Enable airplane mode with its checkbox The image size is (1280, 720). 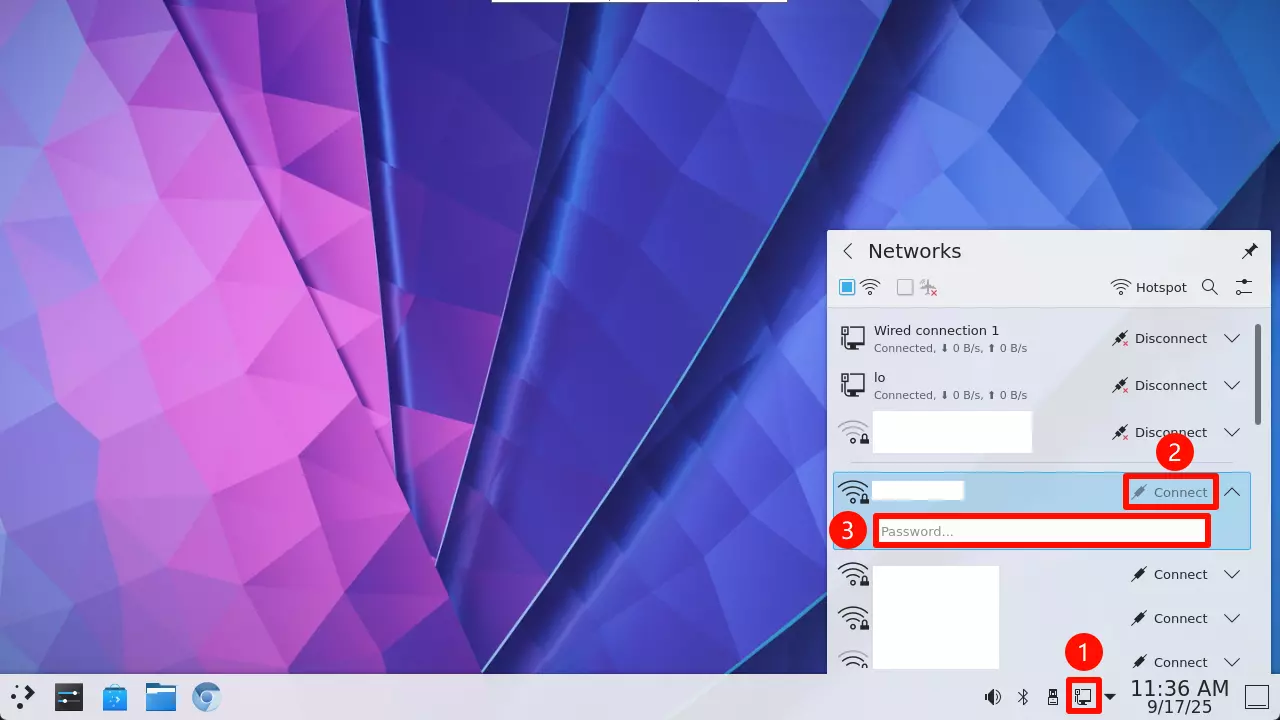point(904,287)
